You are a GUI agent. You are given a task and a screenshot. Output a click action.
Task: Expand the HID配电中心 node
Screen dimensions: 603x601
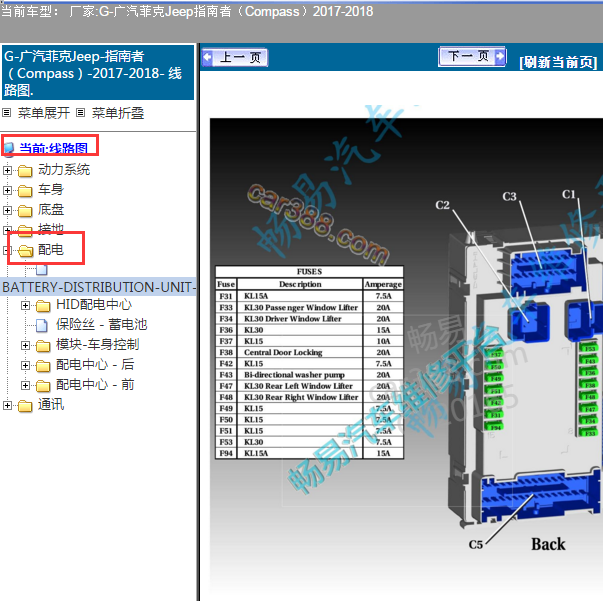(25, 305)
